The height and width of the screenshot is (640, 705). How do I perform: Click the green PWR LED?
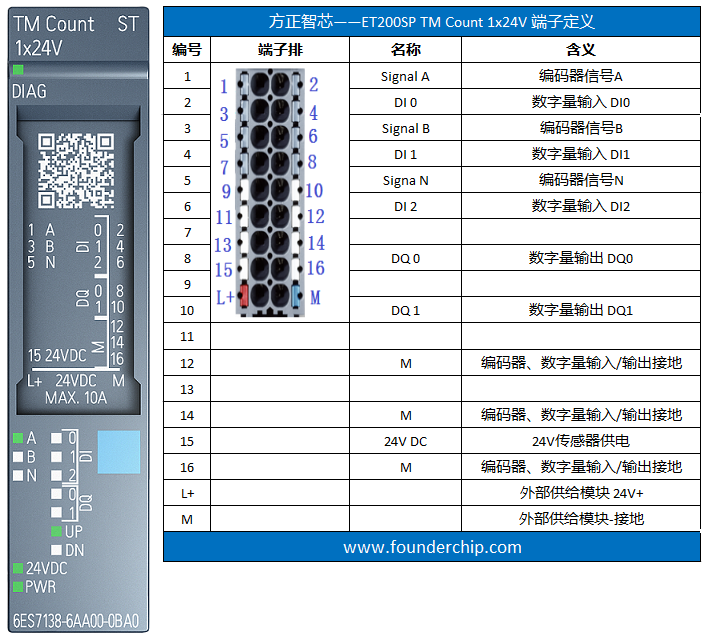click(x=19, y=587)
